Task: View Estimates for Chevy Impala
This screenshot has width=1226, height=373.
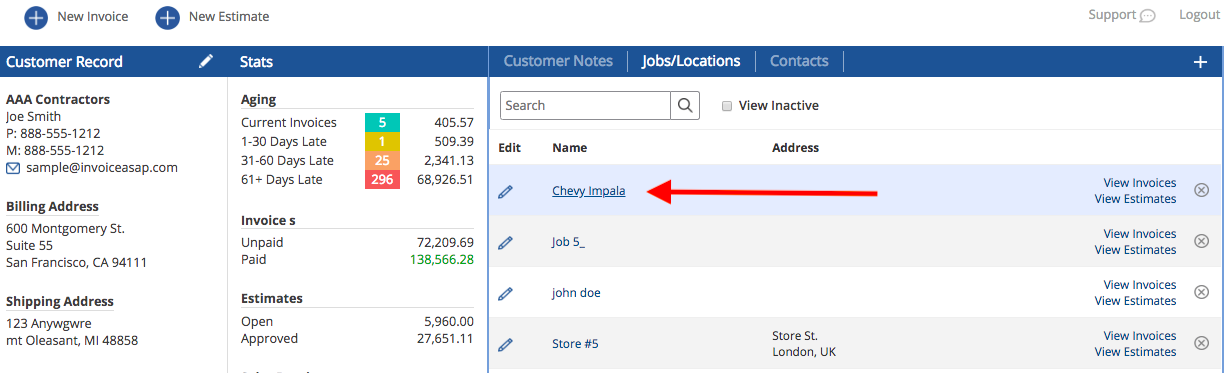Action: (x=1135, y=199)
